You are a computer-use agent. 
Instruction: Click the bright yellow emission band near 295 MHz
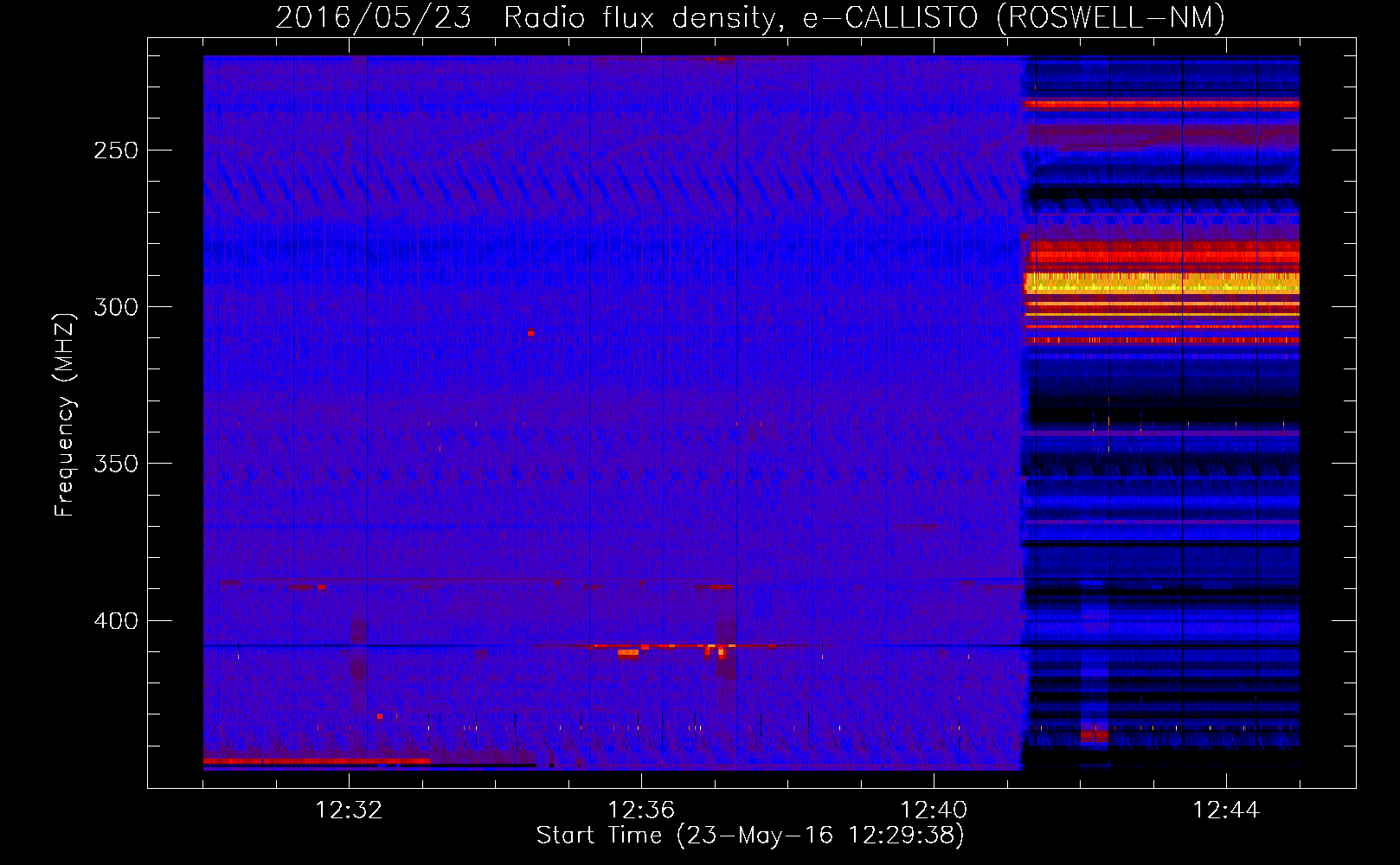tap(1161, 283)
